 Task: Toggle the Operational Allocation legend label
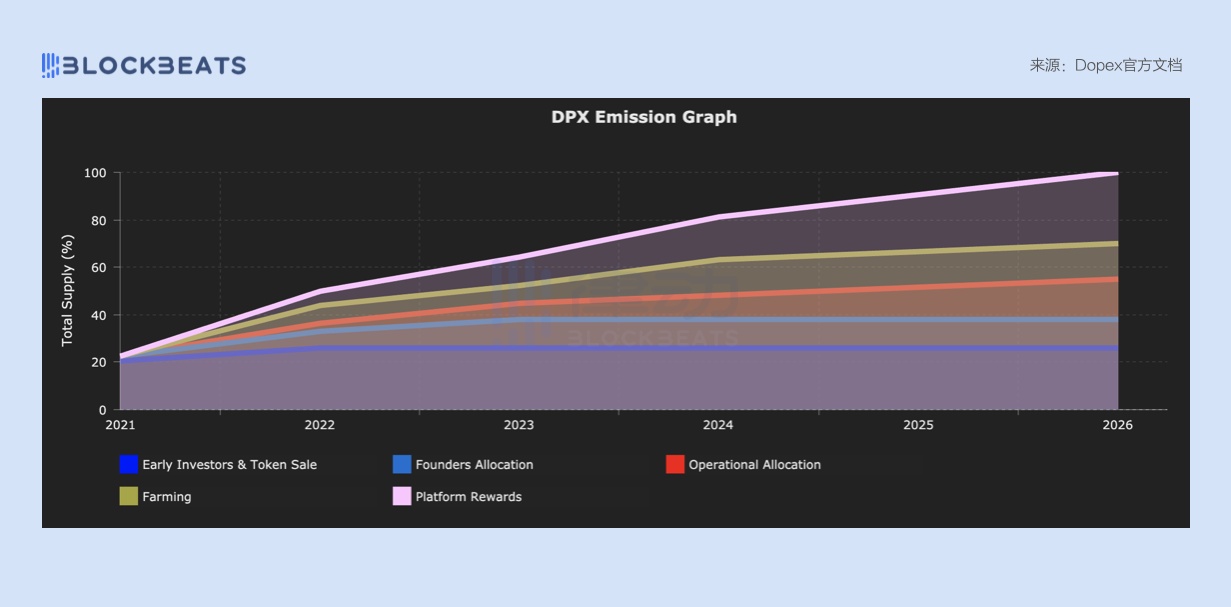(755, 464)
